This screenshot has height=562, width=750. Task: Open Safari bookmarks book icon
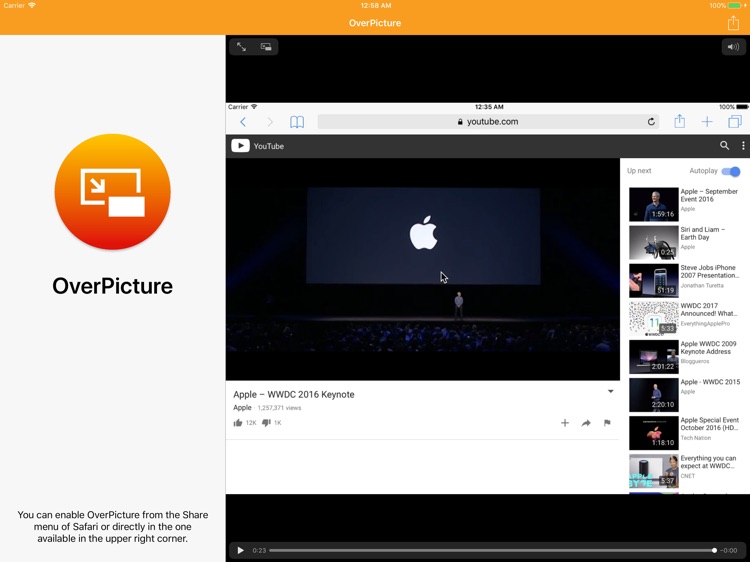click(297, 122)
